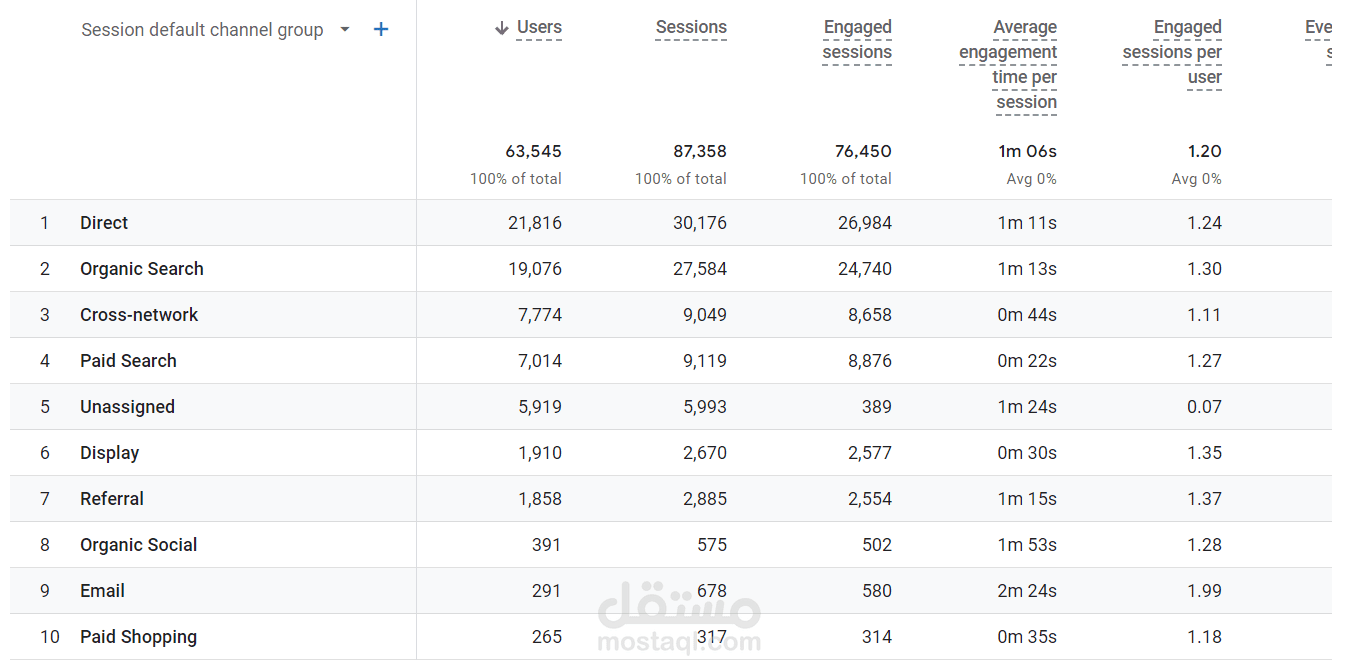The image size is (1359, 669).
Task: Open the Session default channel group dropdown
Action: coord(345,30)
